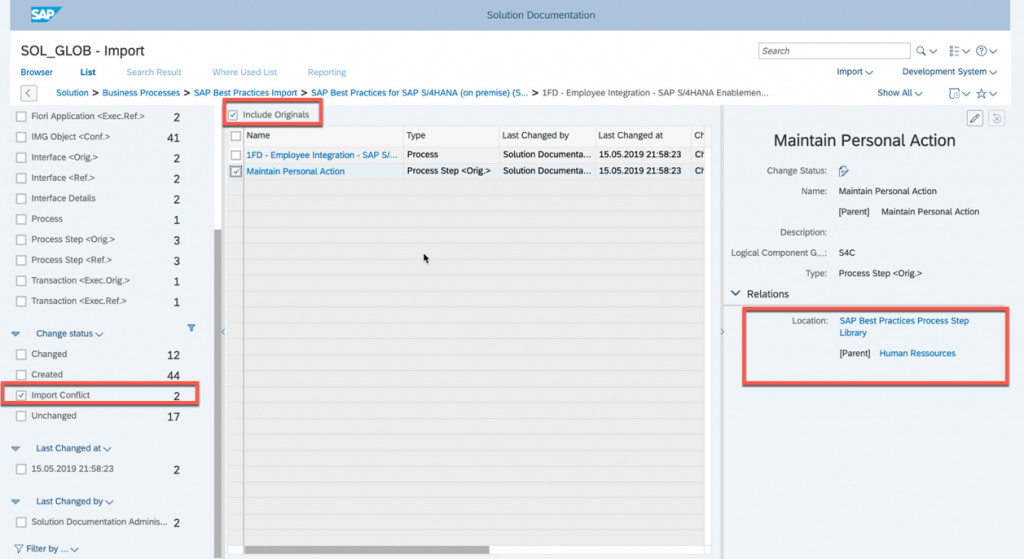This screenshot has width=1024, height=559.
Task: Enable the Unchanged filter checkbox
Action: tap(21, 416)
